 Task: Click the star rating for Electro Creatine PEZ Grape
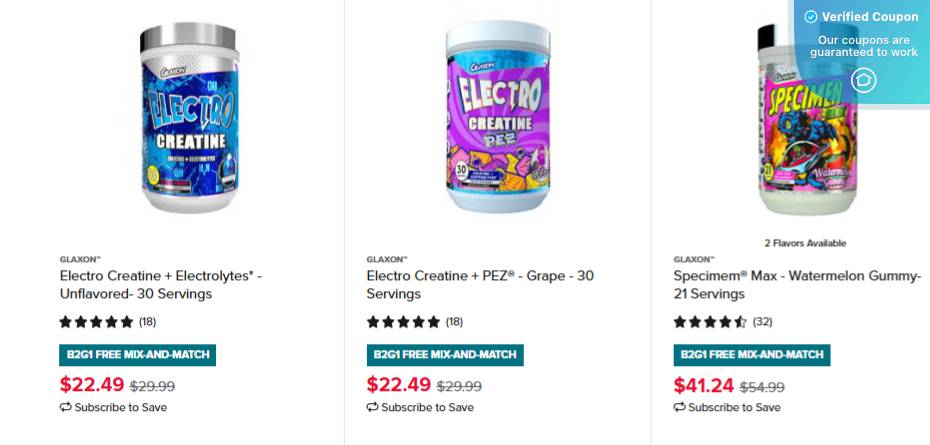pos(403,322)
